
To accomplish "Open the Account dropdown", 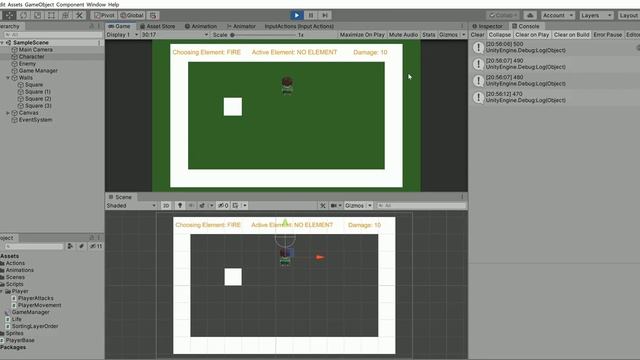I will (558, 16).
